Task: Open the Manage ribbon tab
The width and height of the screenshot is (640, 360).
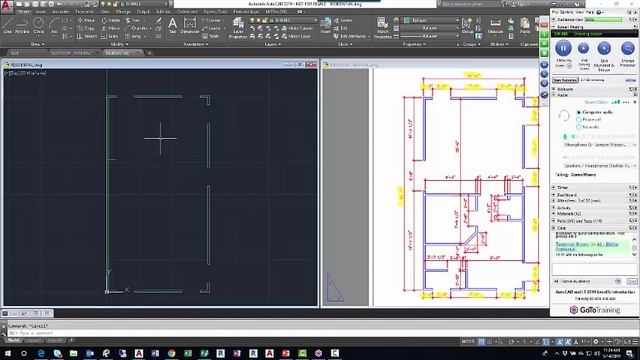Action: click(x=123, y=12)
